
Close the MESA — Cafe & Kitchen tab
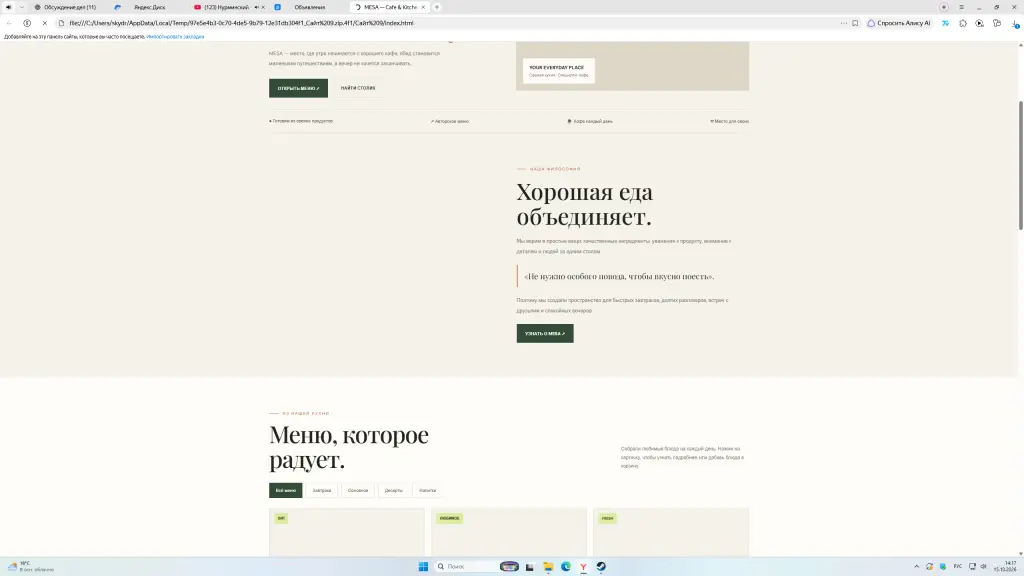tap(423, 7)
